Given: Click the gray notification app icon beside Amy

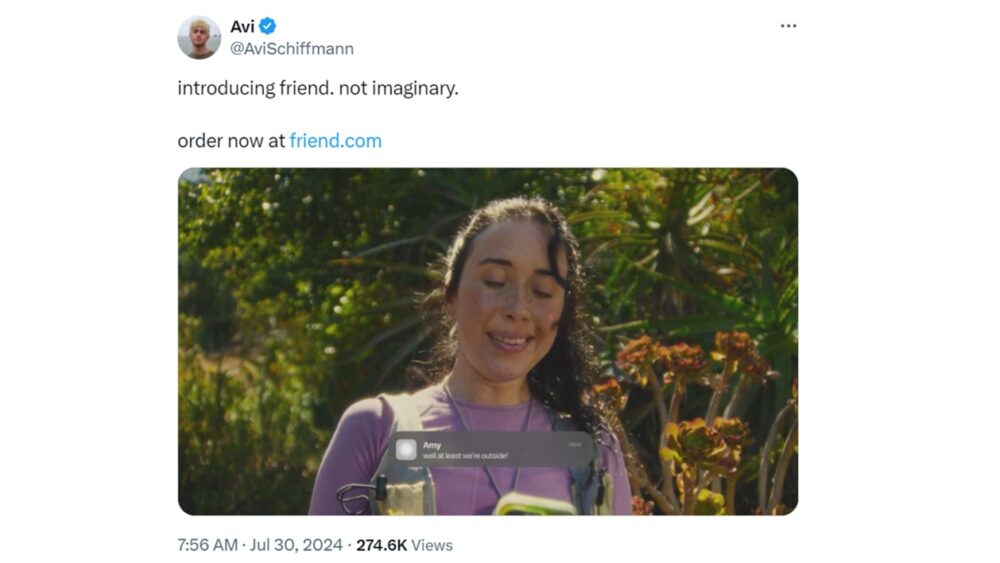Looking at the screenshot, I should coord(406,450).
